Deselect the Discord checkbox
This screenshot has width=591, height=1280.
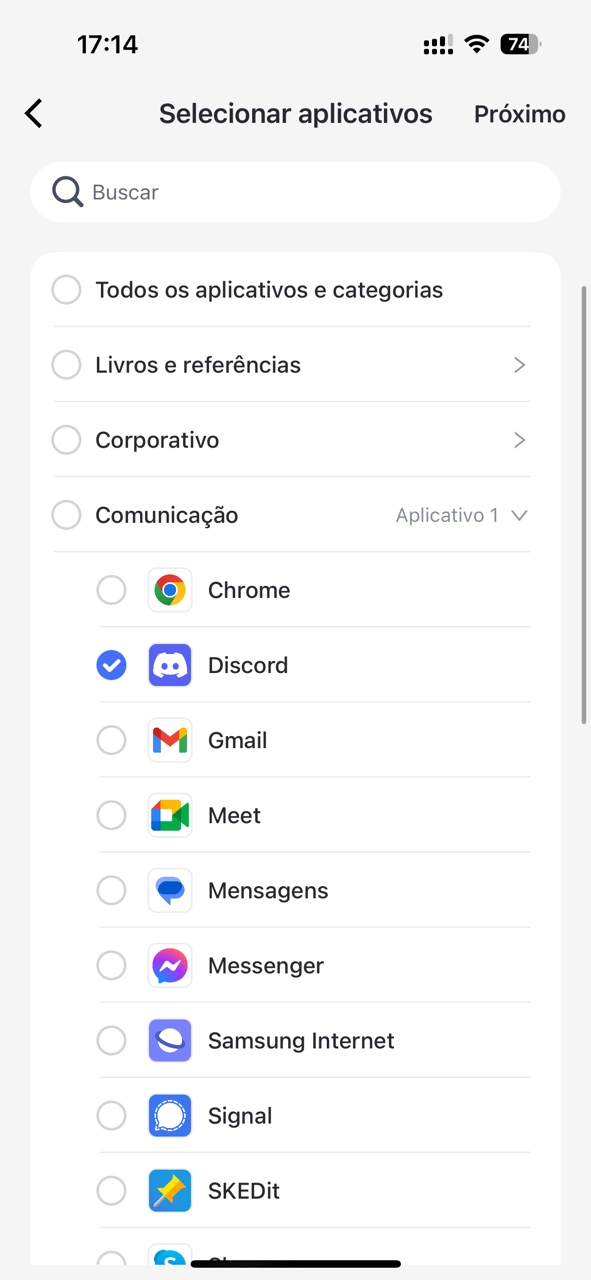coord(111,665)
